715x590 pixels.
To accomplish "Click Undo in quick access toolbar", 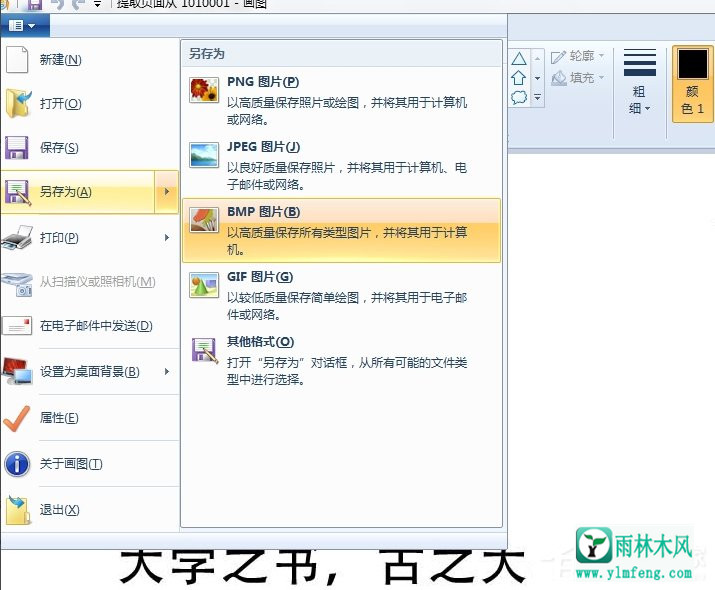I will click(57, 5).
